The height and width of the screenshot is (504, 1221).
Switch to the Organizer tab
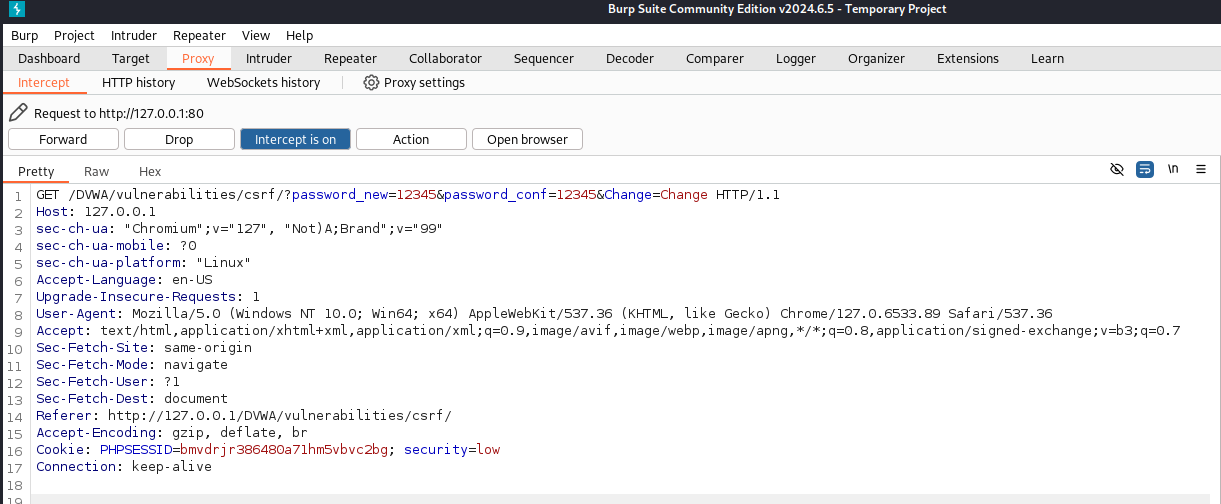(x=876, y=58)
